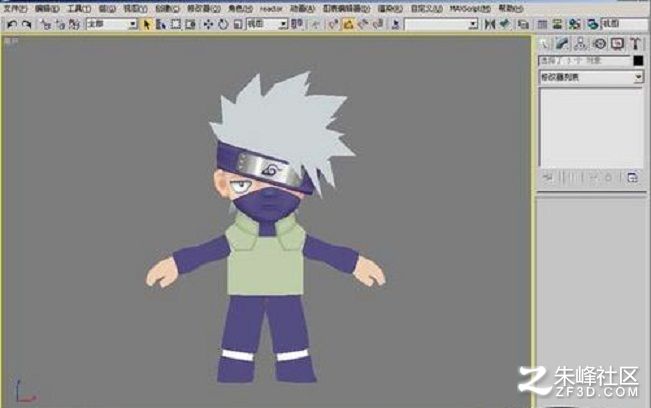Click the Remove Modifier trash icon
This screenshot has height=408, width=651.
[608, 178]
